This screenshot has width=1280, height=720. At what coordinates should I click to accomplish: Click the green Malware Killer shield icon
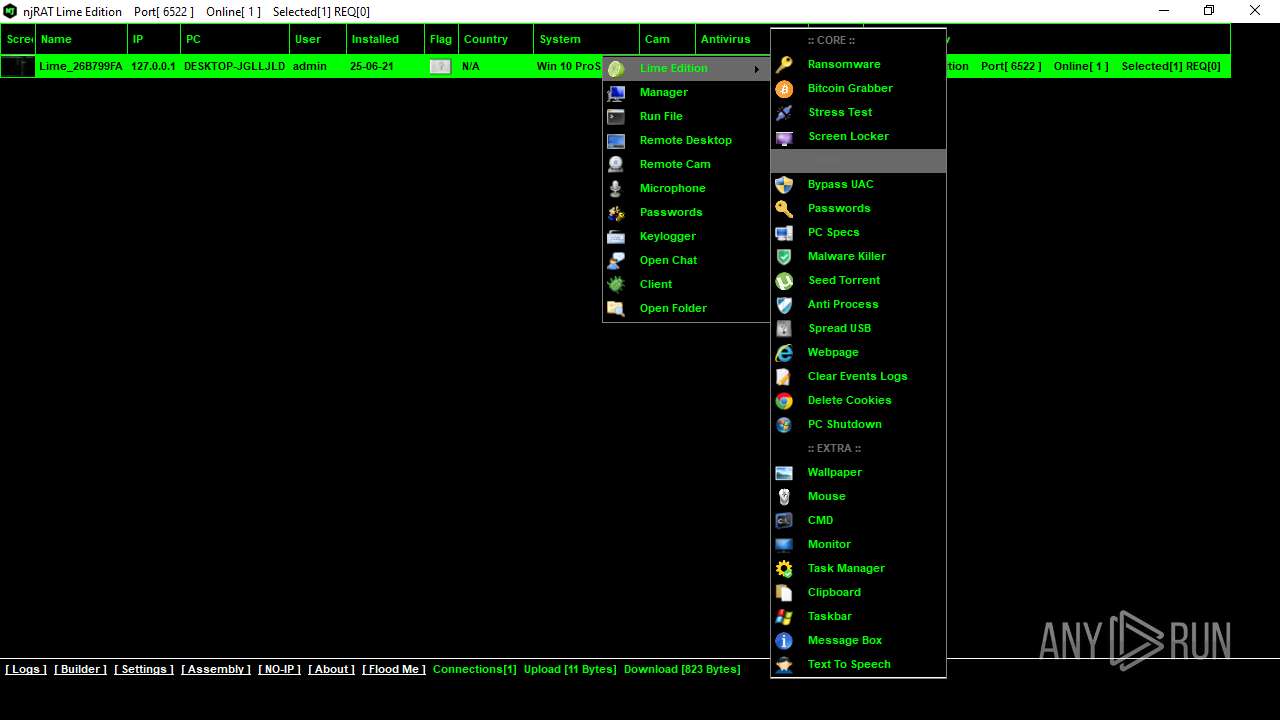coord(785,256)
